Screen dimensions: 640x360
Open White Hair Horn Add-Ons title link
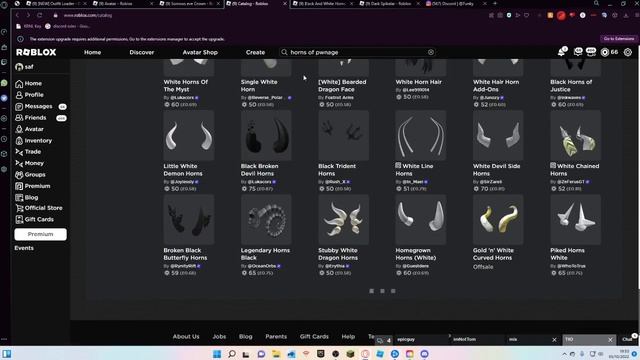[x=496, y=86]
